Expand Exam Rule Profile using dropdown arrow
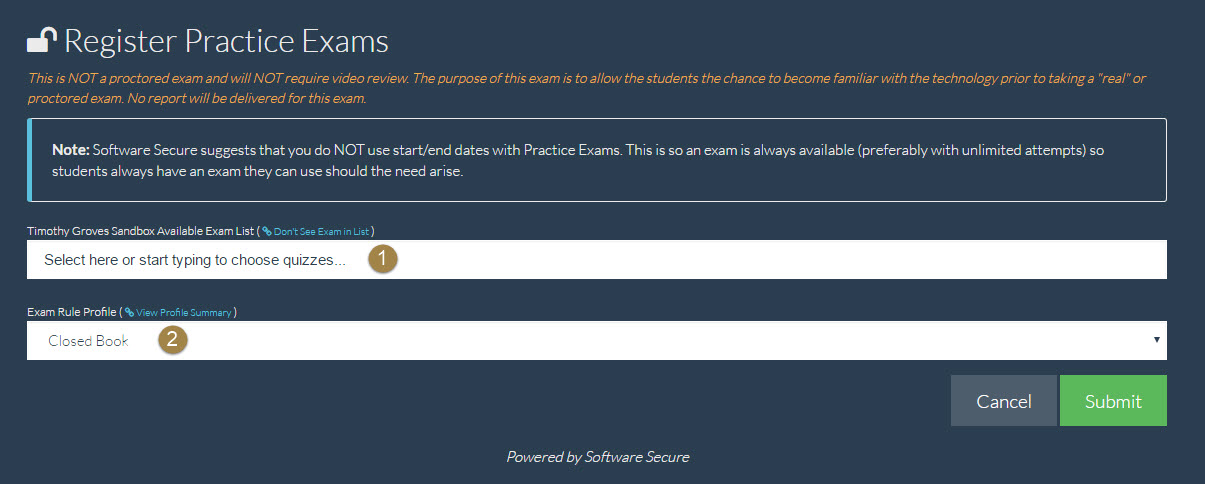 (1156, 340)
